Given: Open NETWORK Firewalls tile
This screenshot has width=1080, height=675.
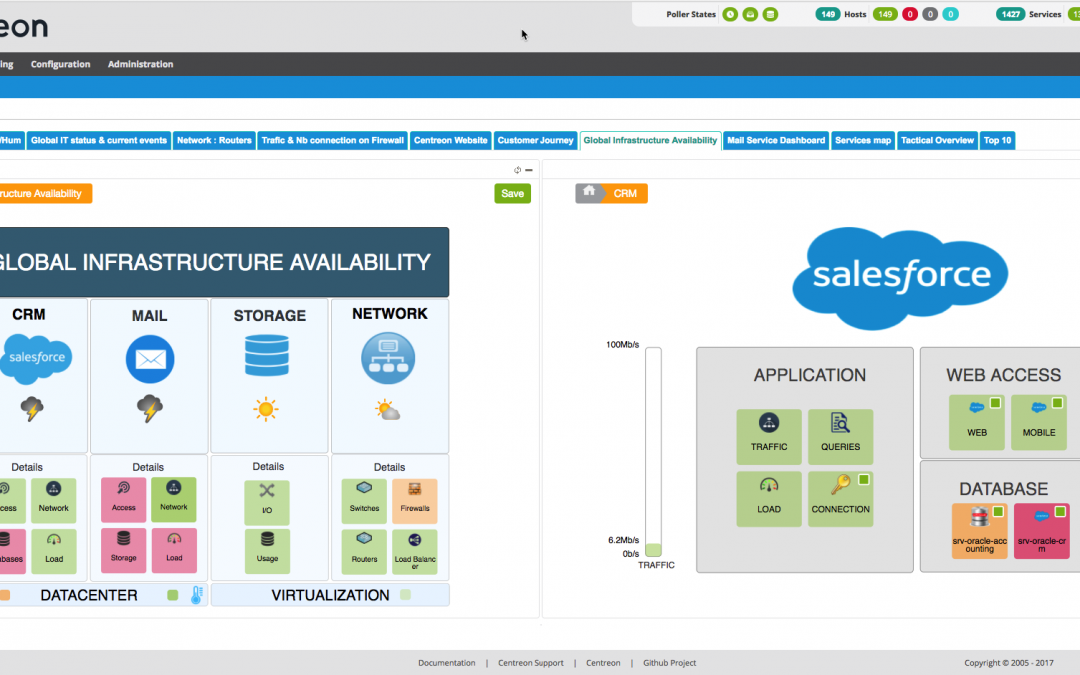Looking at the screenshot, I should (415, 501).
